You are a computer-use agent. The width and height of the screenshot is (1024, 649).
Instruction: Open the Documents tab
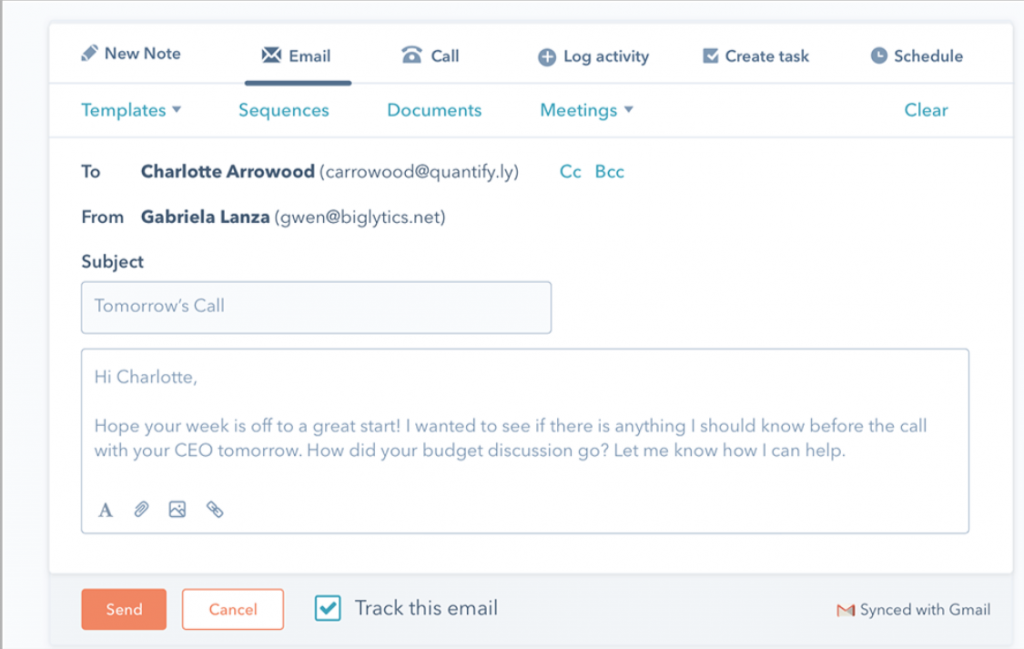tap(433, 110)
